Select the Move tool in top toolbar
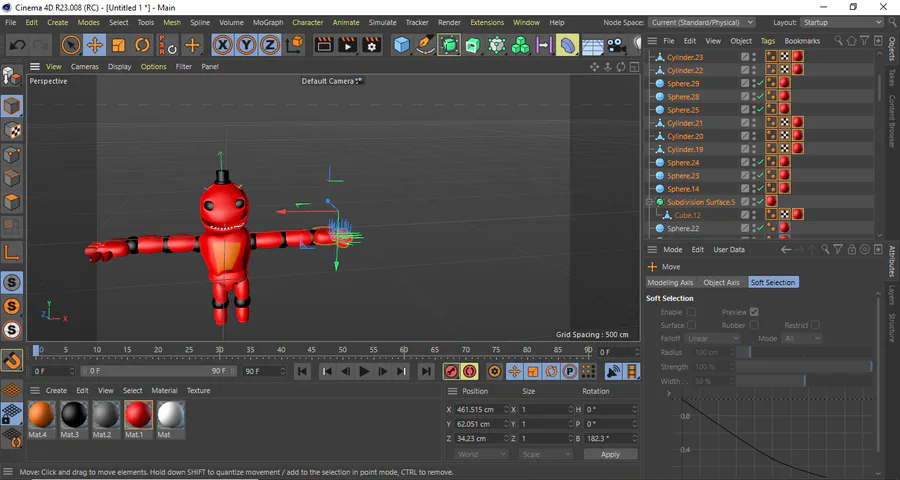 94,45
